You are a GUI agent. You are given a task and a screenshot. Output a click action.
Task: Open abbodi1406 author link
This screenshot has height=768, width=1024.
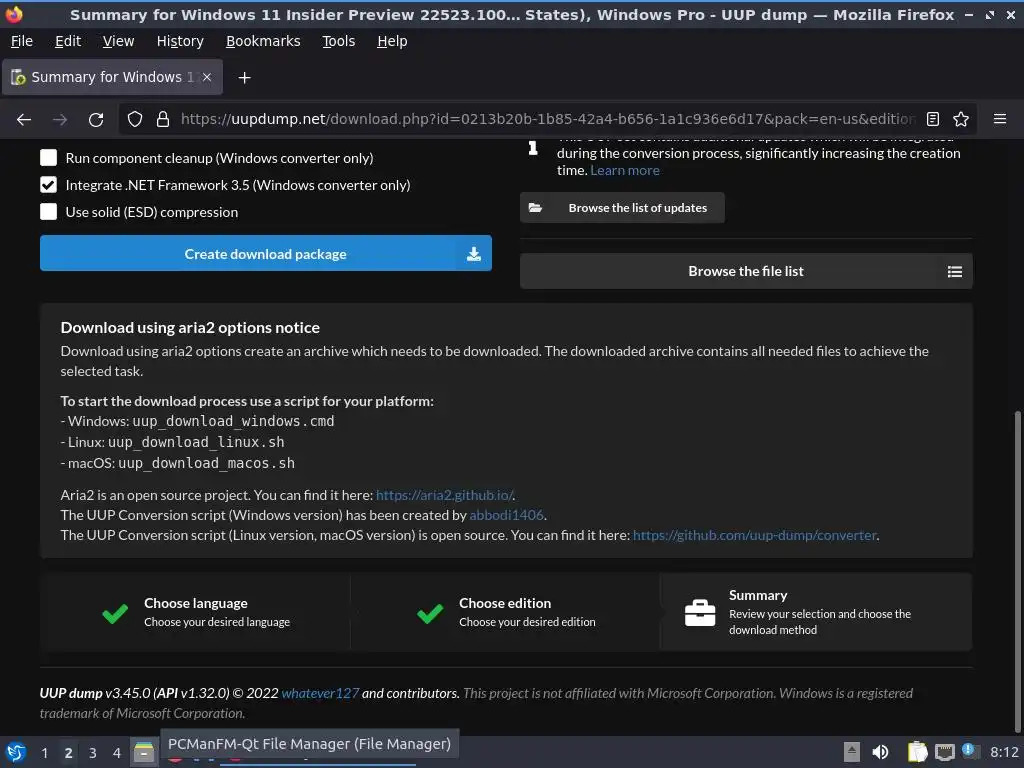[506, 515]
